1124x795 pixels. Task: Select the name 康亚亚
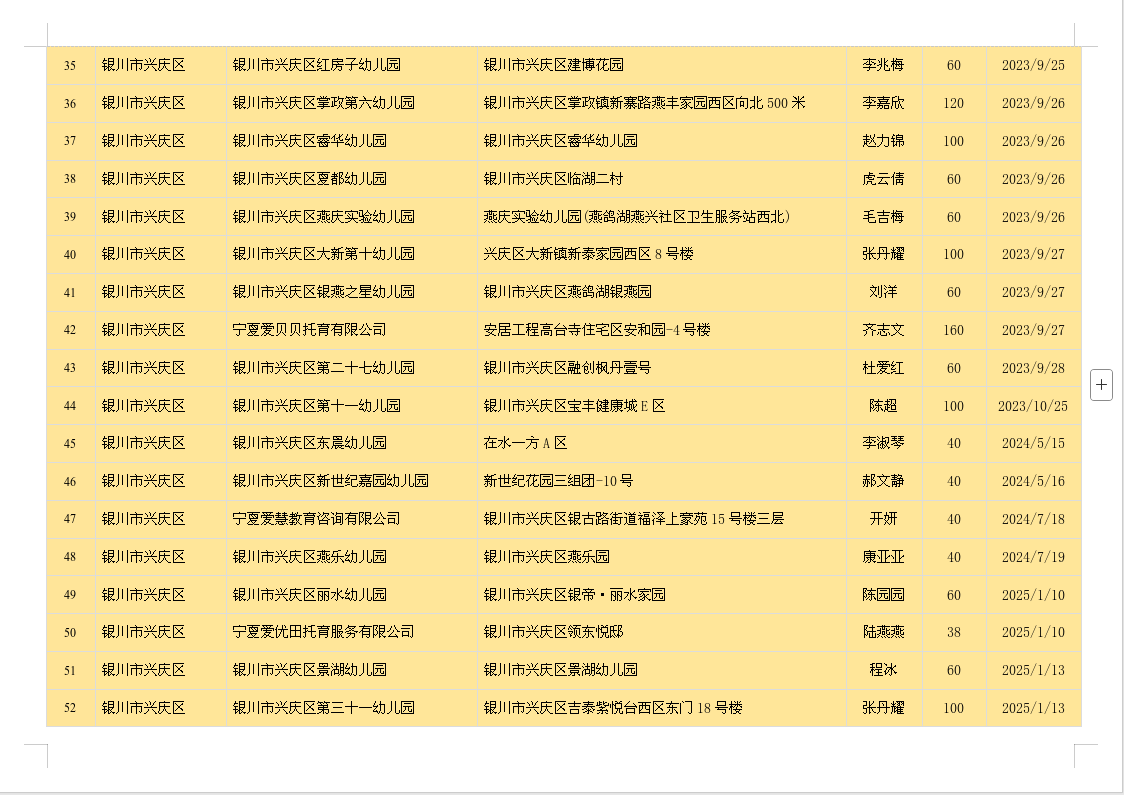tap(883, 558)
